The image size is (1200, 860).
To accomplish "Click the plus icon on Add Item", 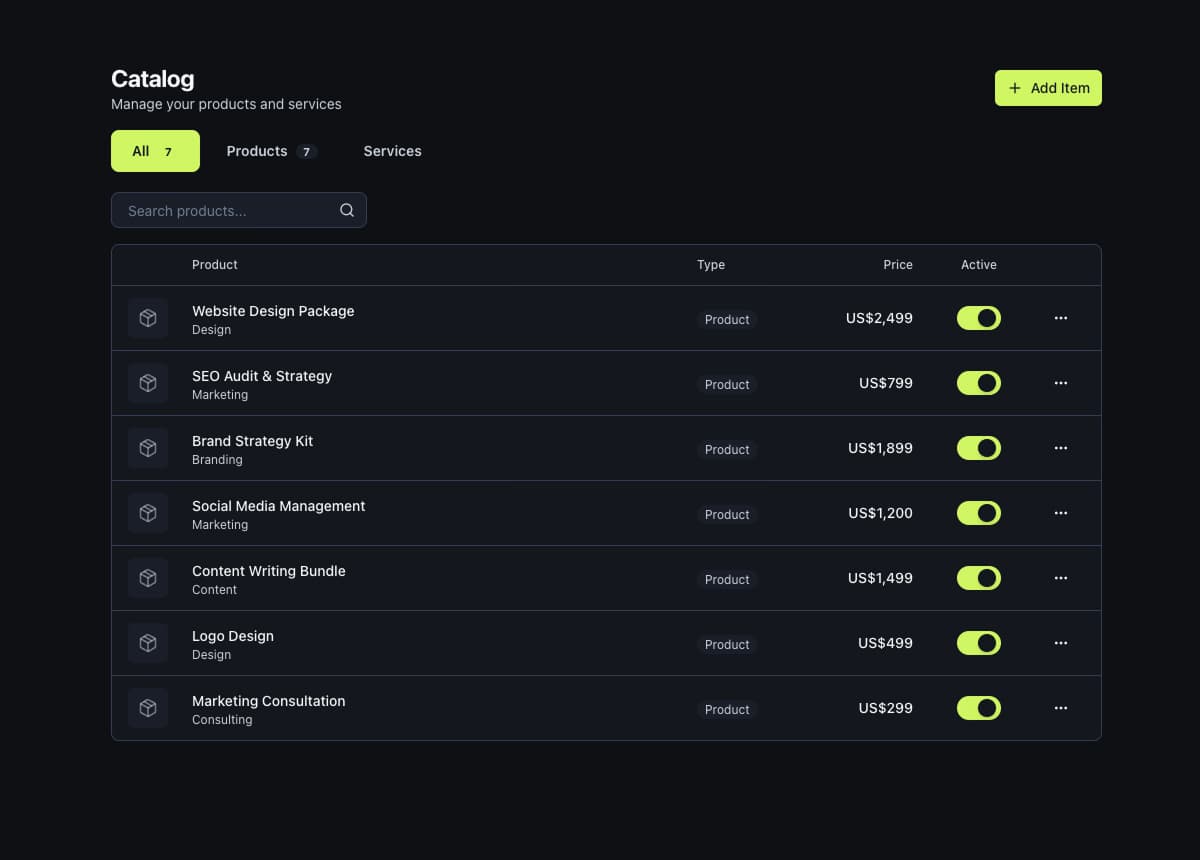I will [1015, 88].
